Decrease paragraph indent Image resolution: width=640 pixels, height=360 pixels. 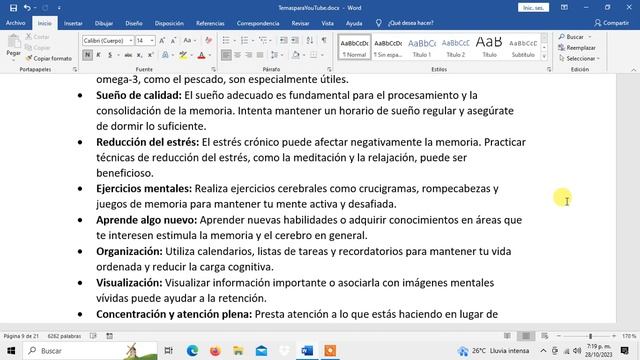(x=283, y=40)
